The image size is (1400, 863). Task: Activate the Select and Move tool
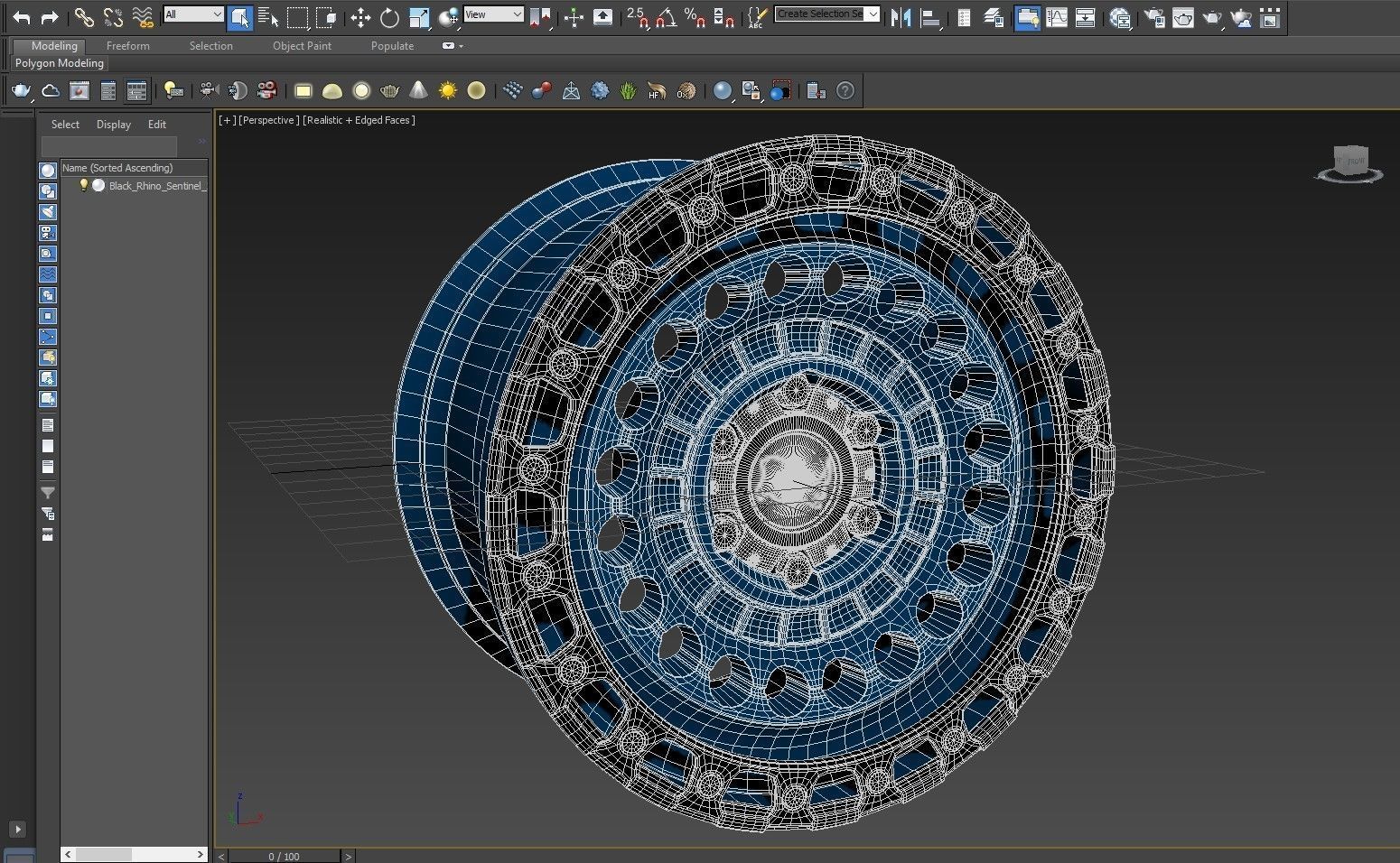[x=360, y=17]
